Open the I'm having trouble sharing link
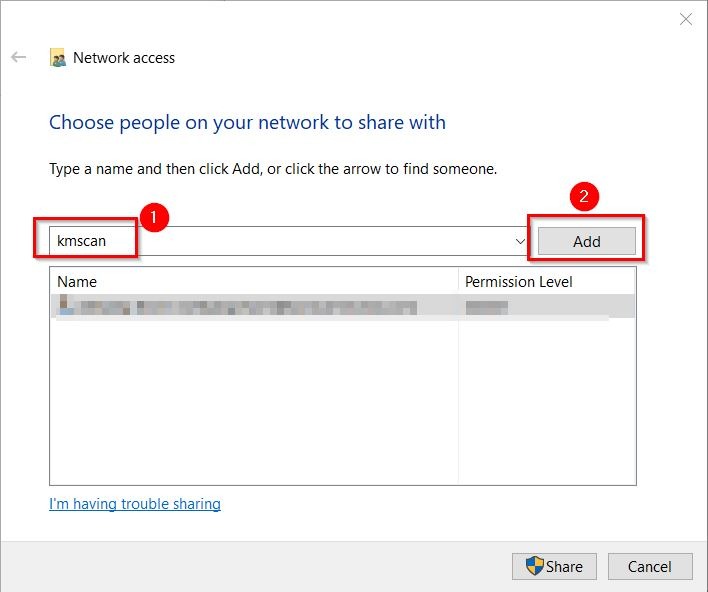708x592 pixels. click(135, 504)
